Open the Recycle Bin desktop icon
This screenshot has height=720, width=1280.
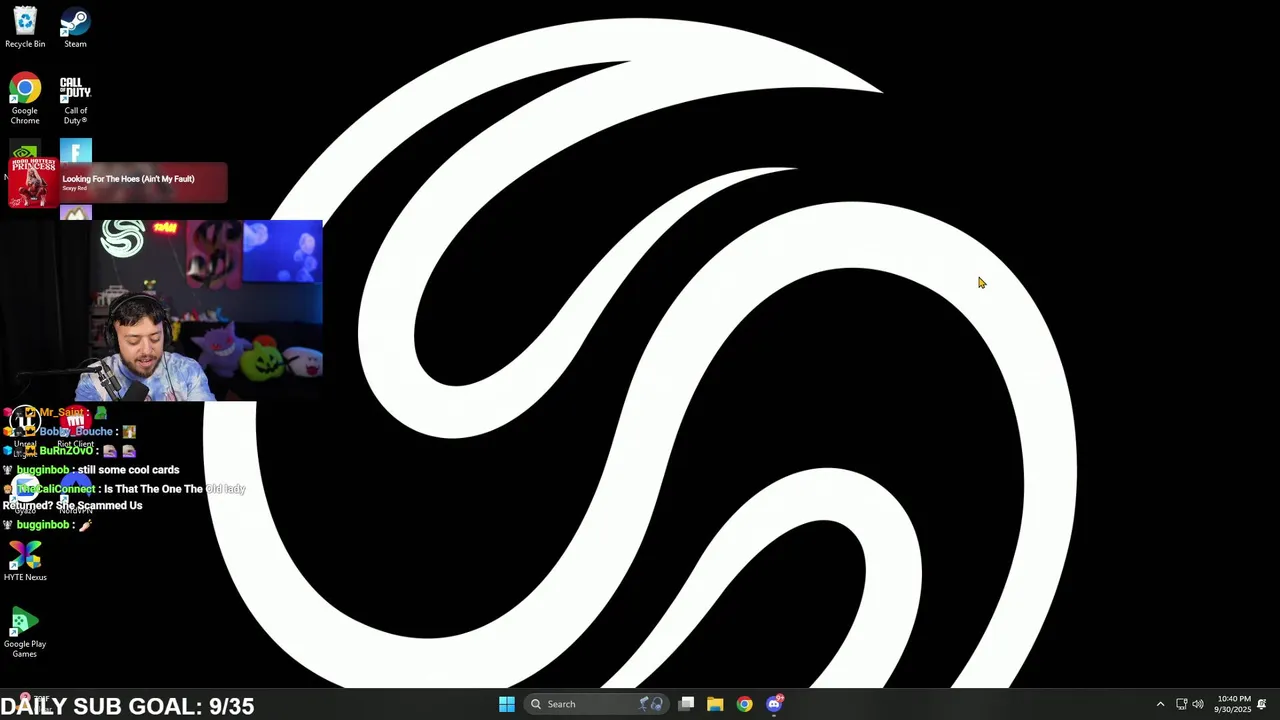coord(25,27)
